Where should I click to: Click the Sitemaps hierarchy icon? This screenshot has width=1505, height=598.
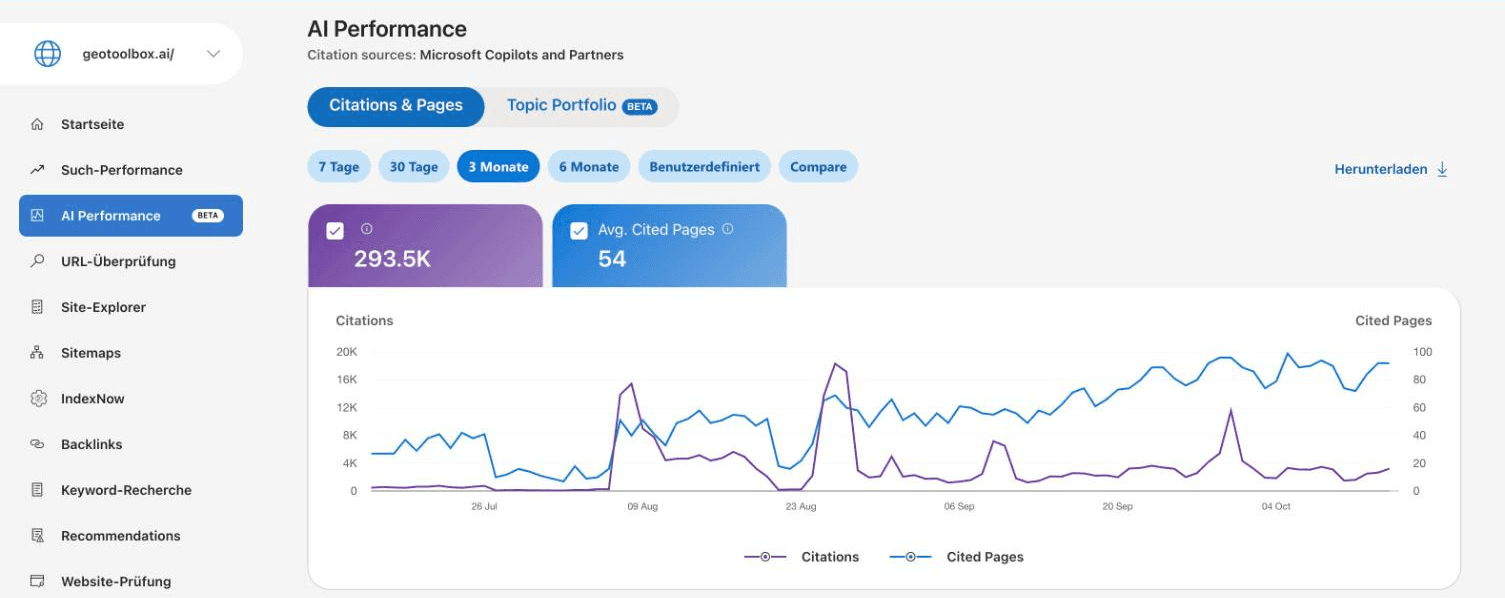[x=37, y=353]
